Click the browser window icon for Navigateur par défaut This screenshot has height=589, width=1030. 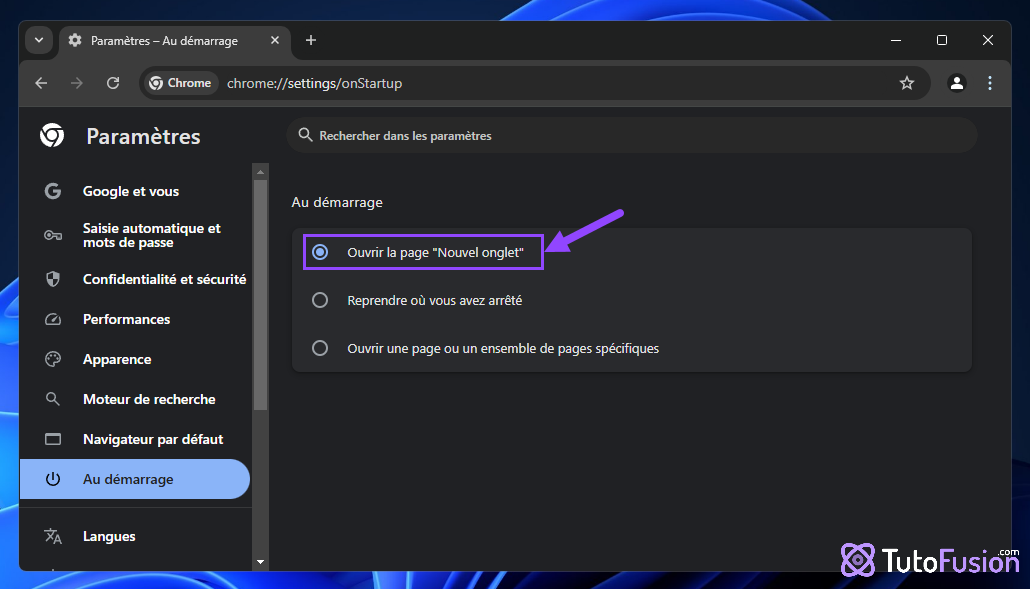(53, 439)
